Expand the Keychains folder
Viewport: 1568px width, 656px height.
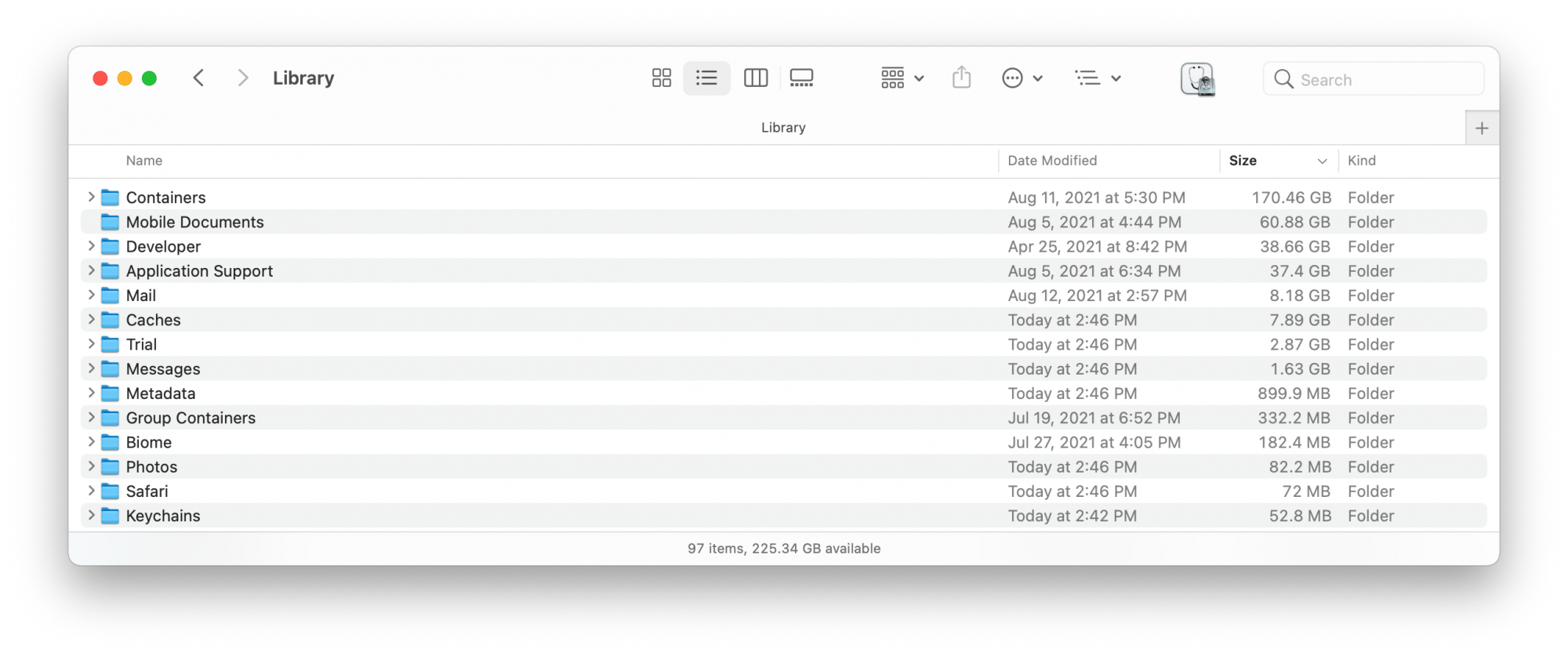click(x=91, y=515)
